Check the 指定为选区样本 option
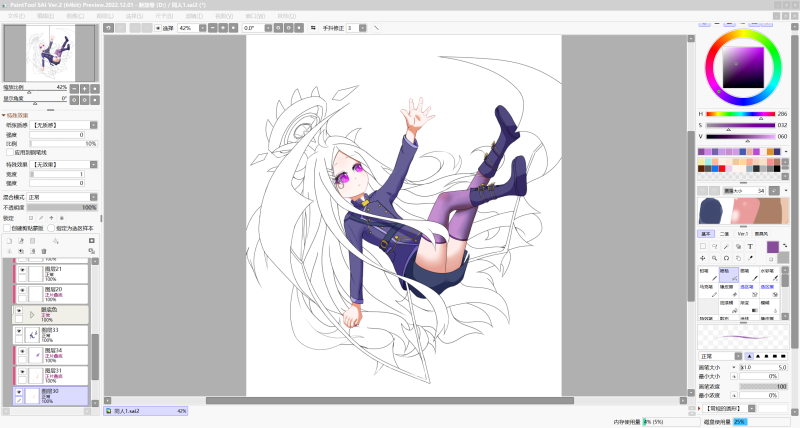Screen dimensions: 800x428 coord(53,227)
